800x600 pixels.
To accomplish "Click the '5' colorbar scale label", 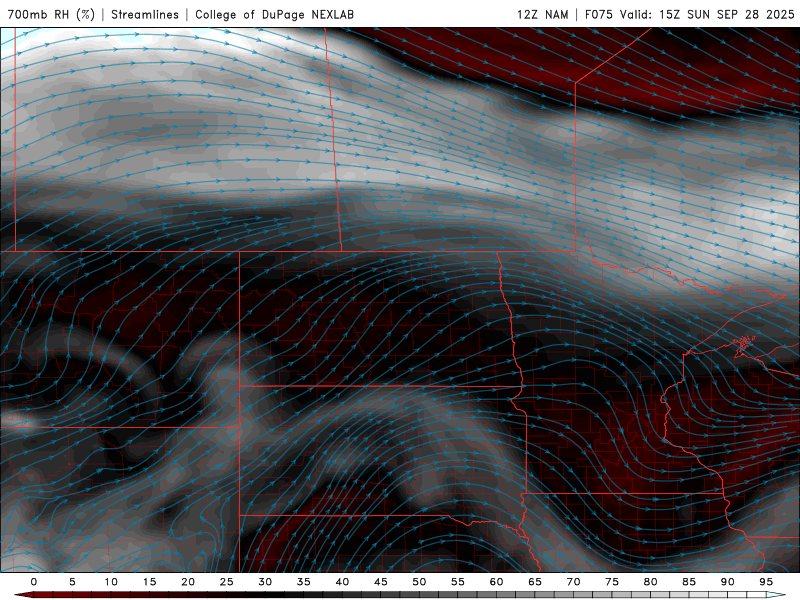I will pos(72,582).
